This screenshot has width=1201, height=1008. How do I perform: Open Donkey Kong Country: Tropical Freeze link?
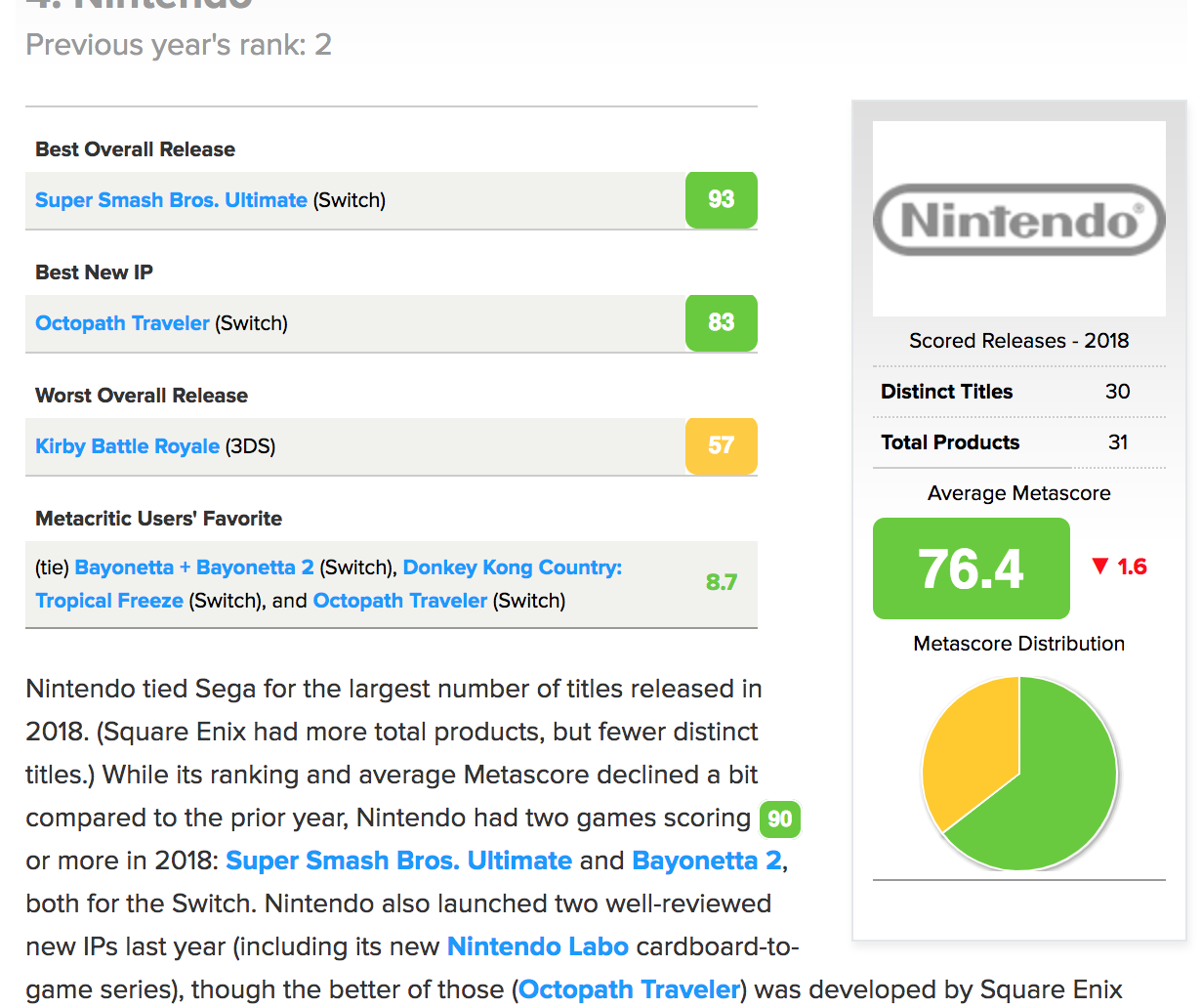512,567
